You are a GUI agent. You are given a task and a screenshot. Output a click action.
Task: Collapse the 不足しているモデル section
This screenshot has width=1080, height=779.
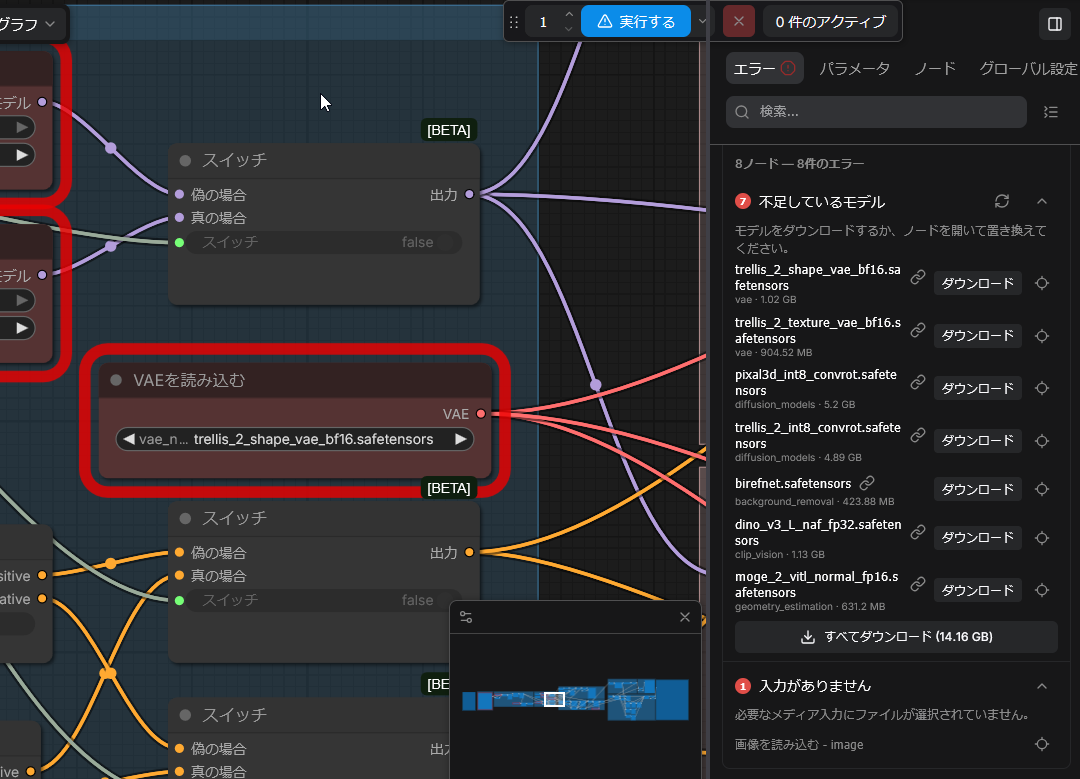point(1041,201)
